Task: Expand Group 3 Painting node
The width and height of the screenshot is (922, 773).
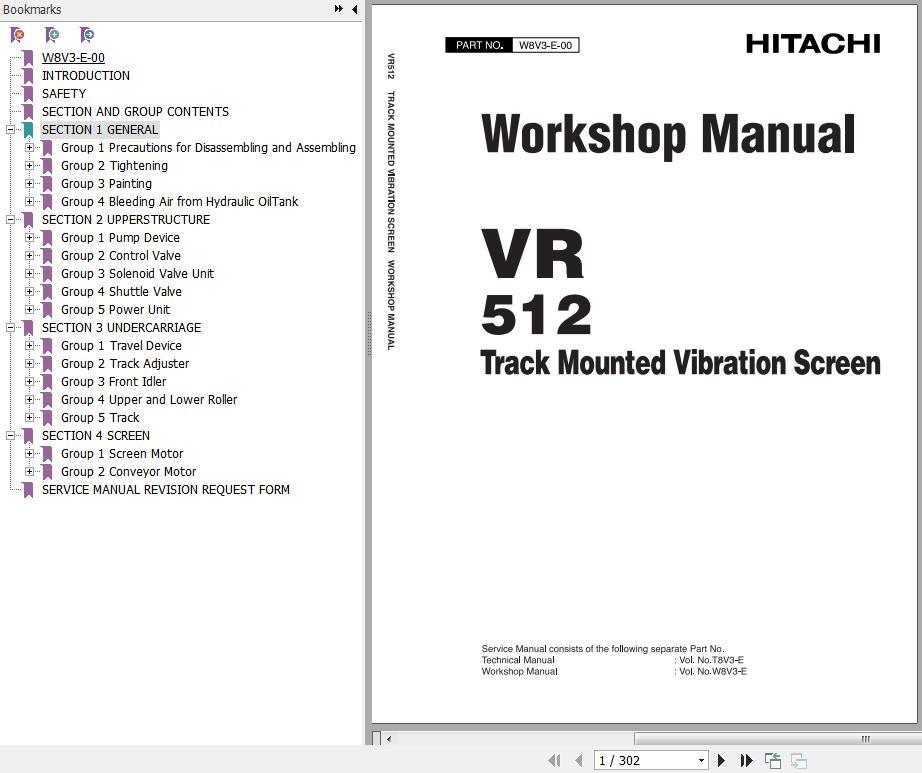Action: click(x=29, y=183)
